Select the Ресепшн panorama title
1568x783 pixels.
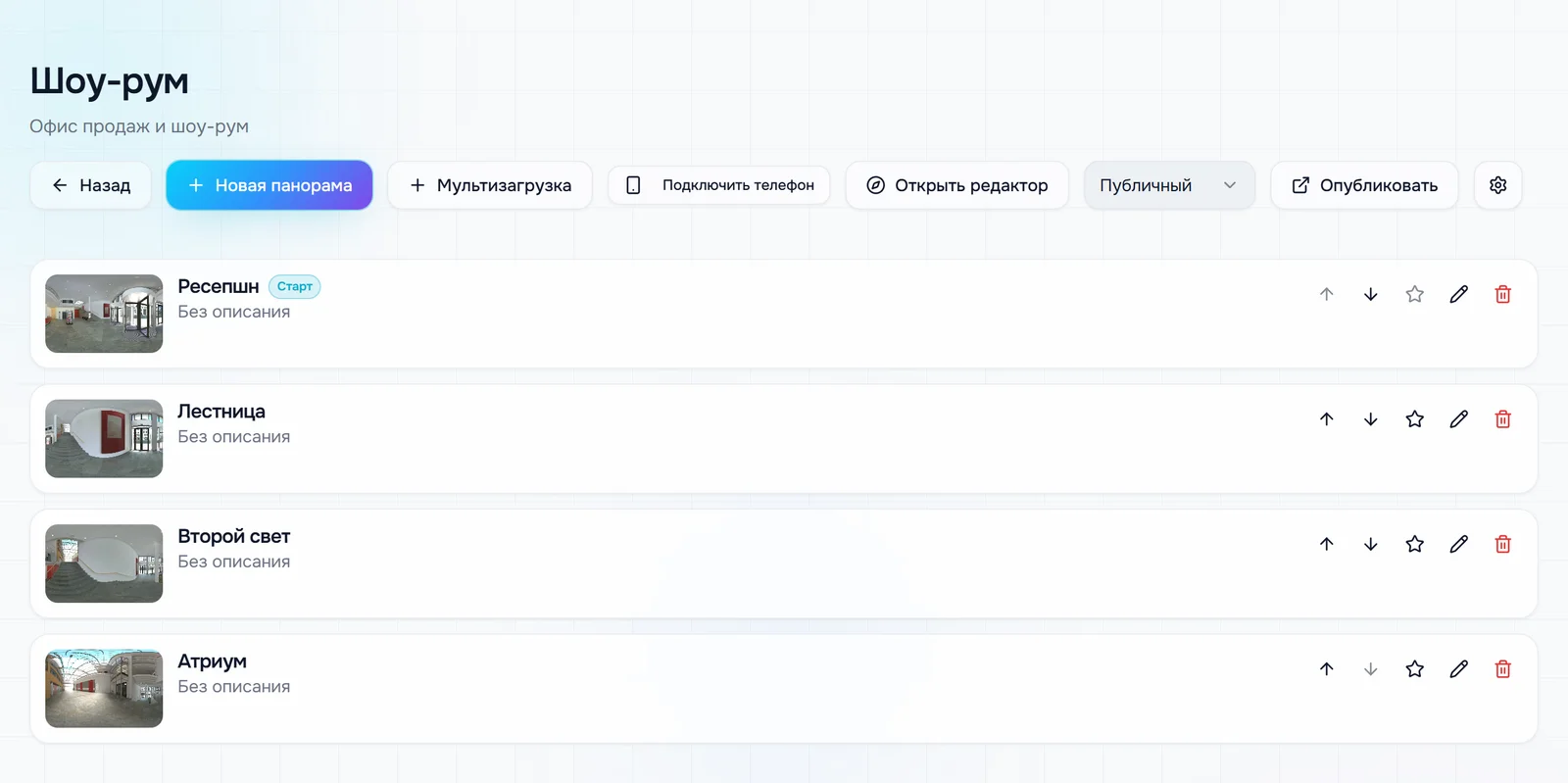coord(219,286)
